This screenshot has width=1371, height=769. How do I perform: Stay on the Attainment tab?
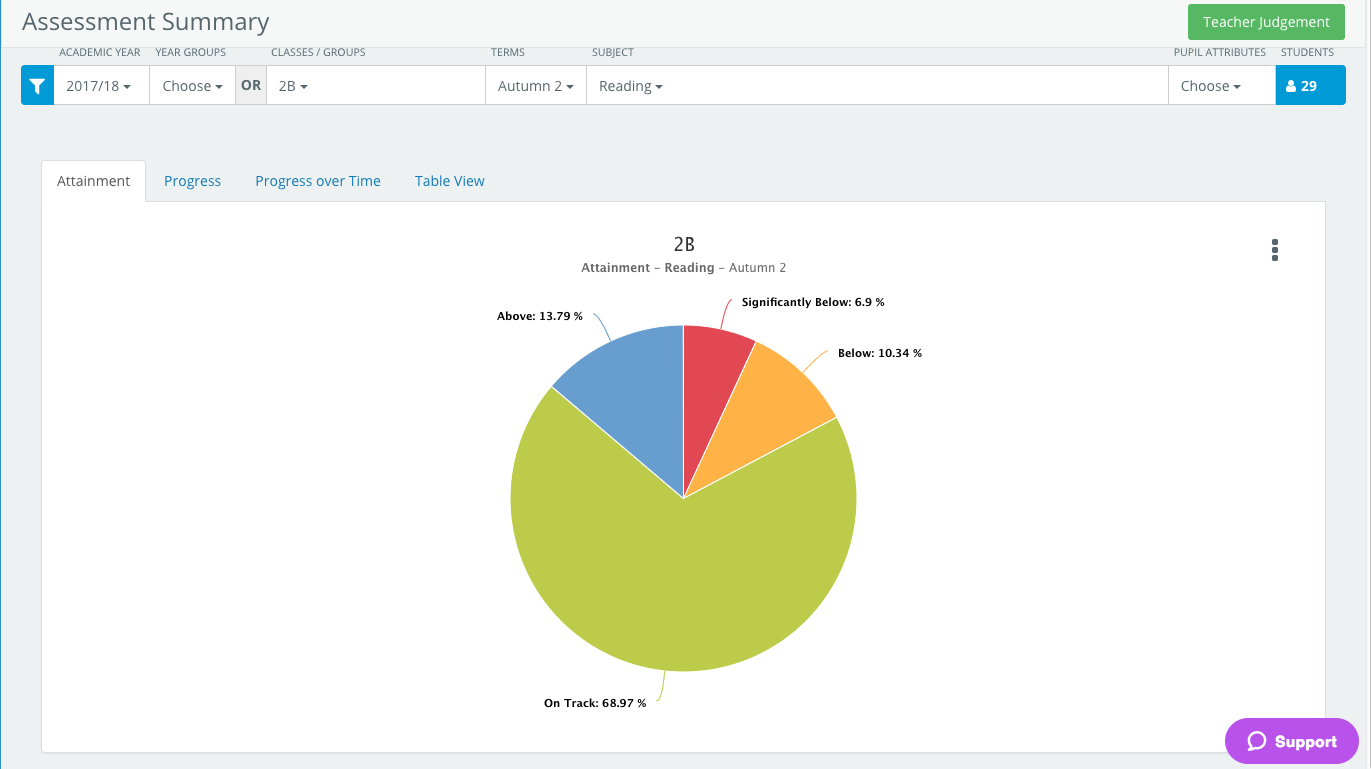click(93, 181)
